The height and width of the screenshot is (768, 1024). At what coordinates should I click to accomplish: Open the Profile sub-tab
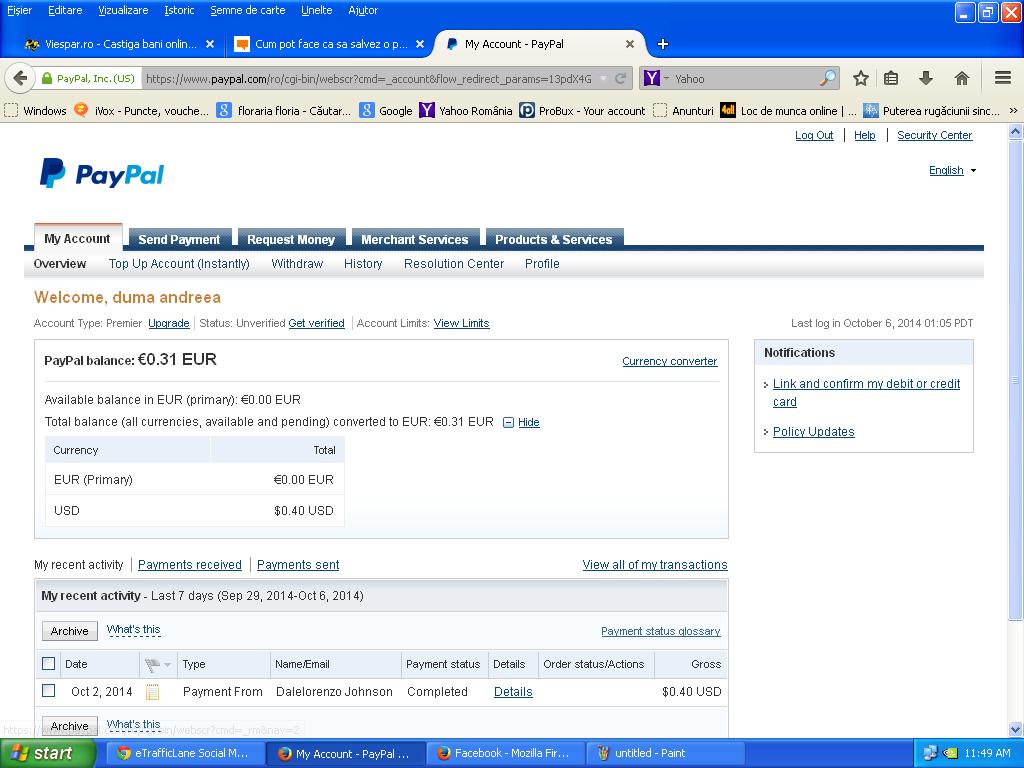click(542, 264)
